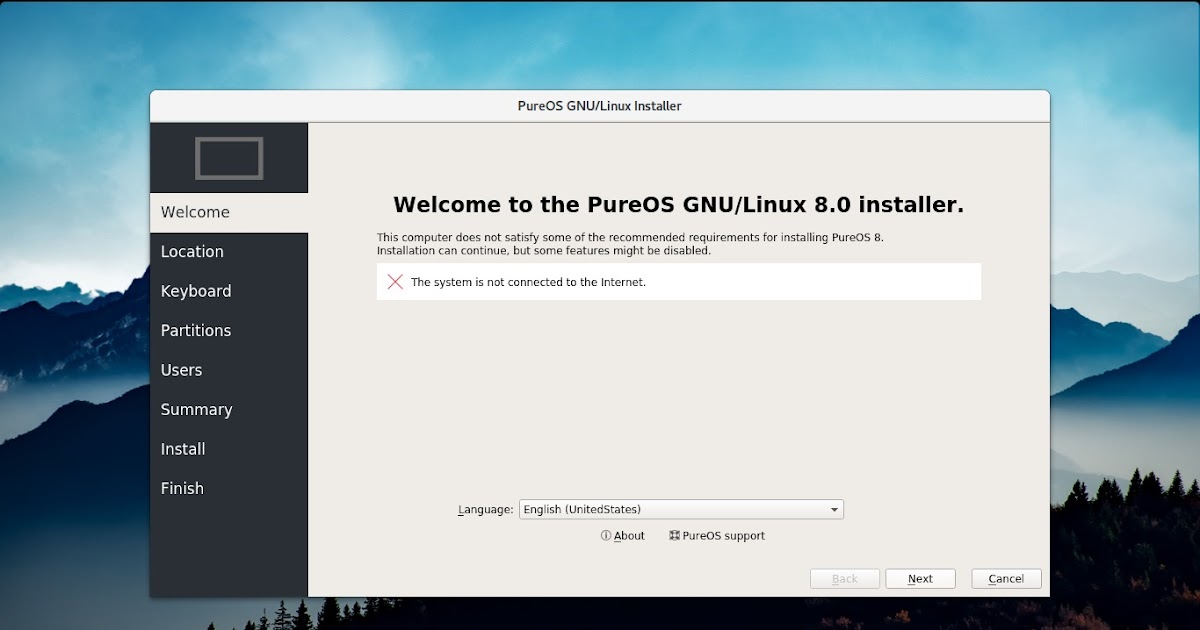Click the Next button
This screenshot has height=630, width=1200.
click(919, 578)
